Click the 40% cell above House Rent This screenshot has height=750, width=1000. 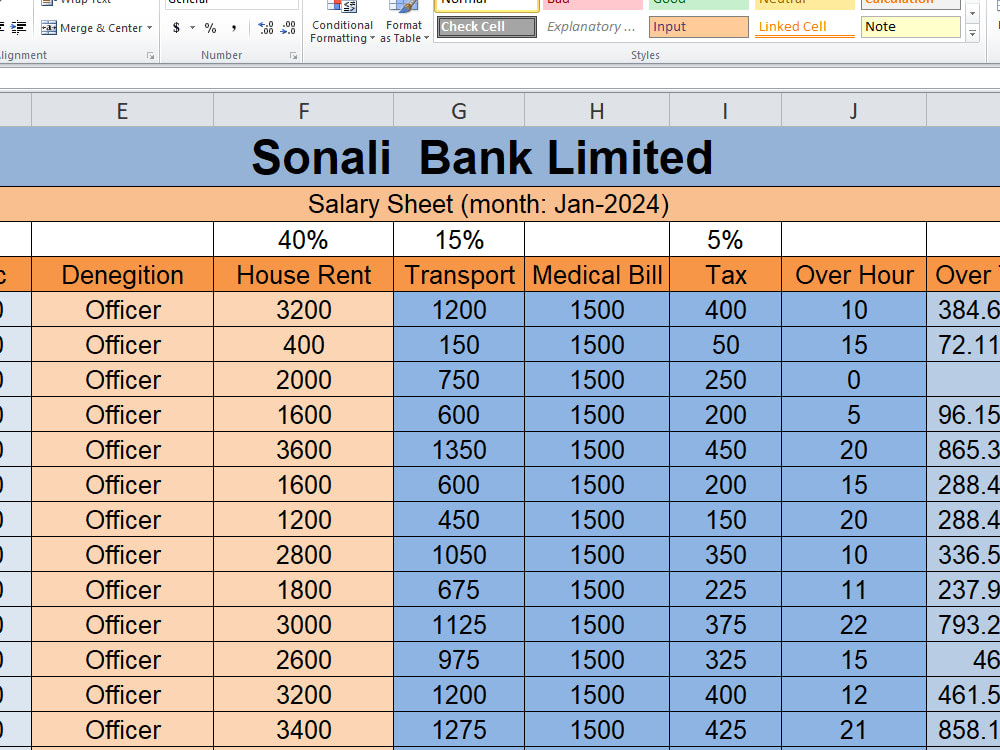tap(304, 240)
